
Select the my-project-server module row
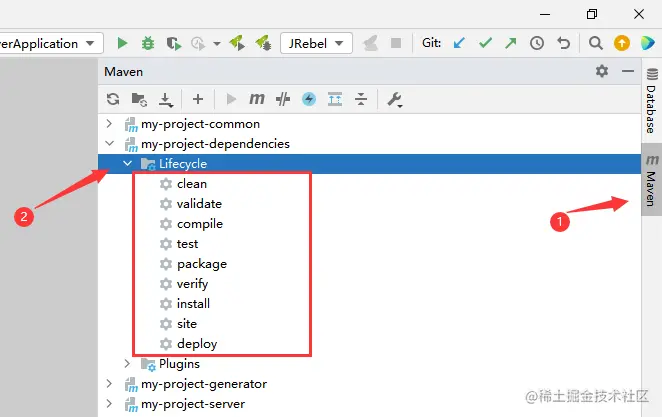click(369, 403)
